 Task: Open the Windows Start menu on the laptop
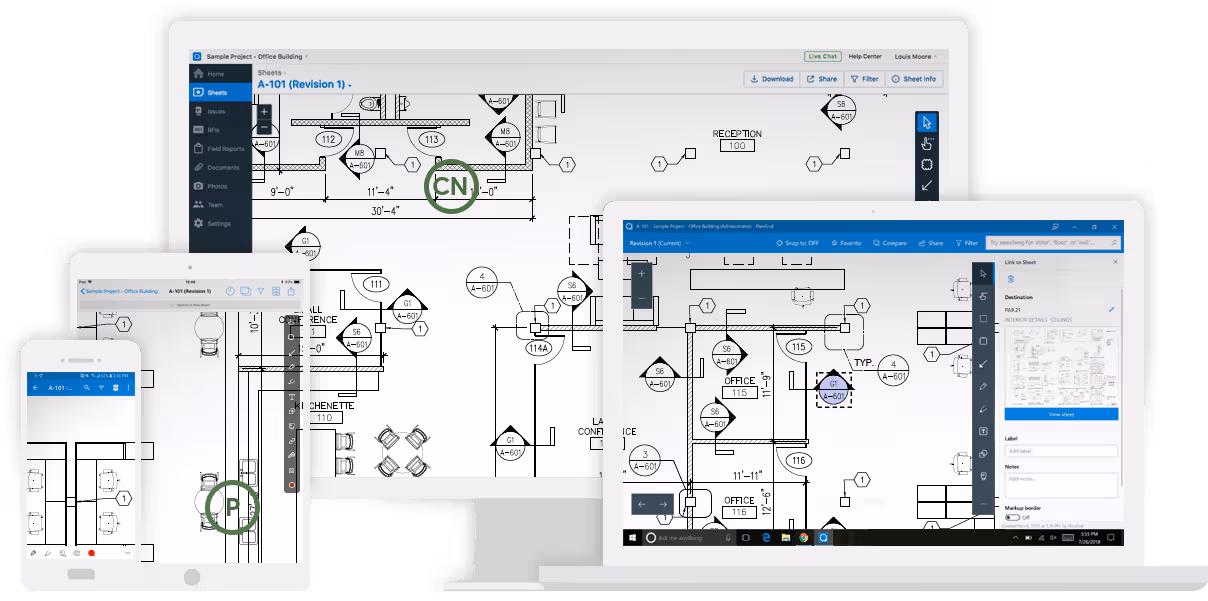pyautogui.click(x=631, y=537)
